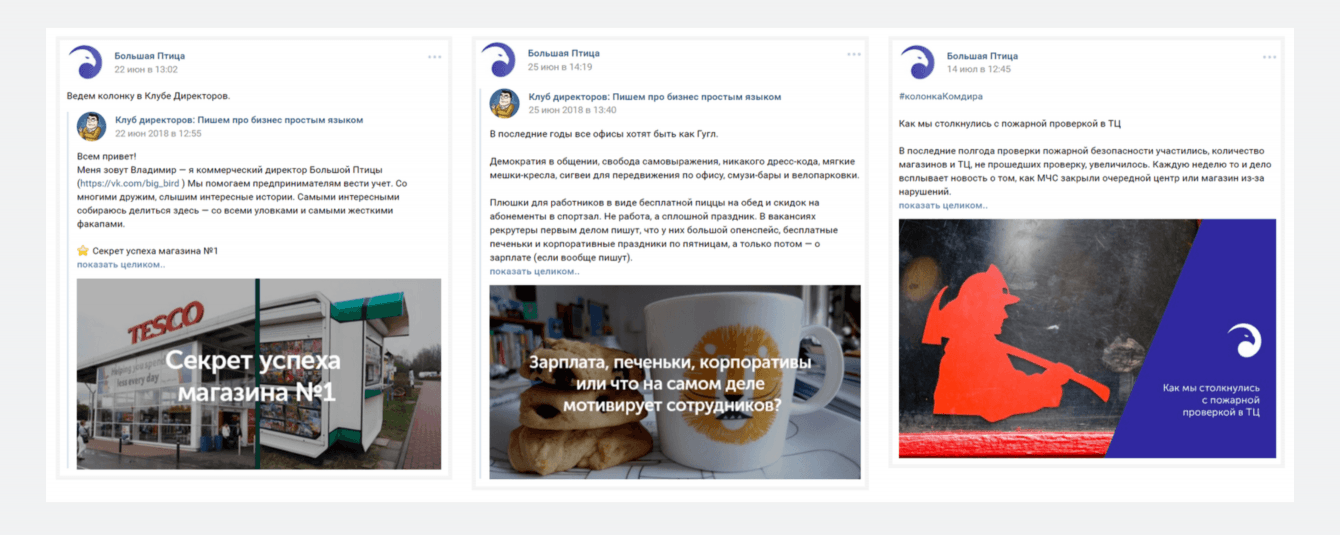Click Большая Птица avatar on the 14 июл post
Screen dimensions: 1340x535
coord(916,62)
